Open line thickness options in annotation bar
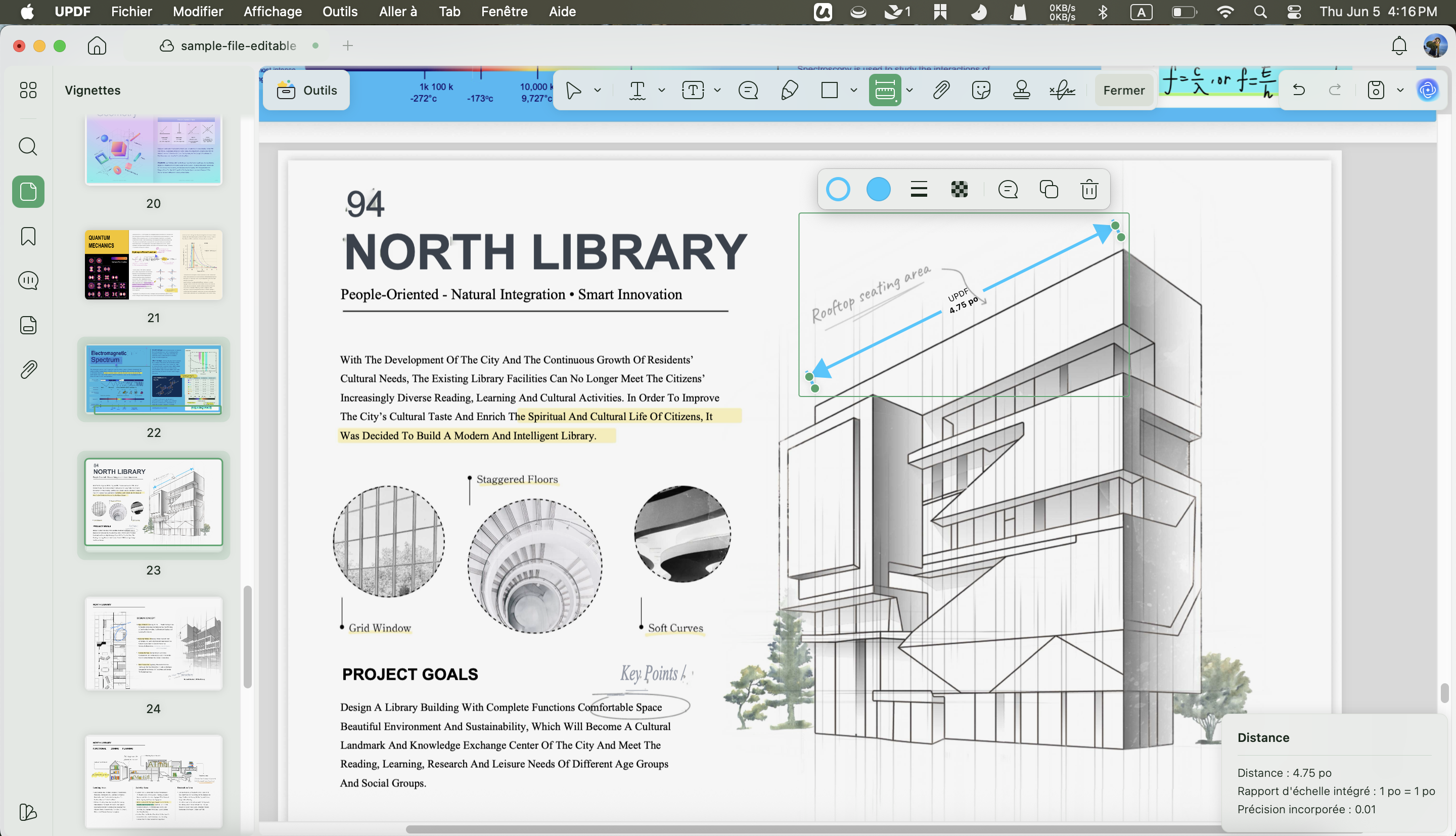The height and width of the screenshot is (836, 1456). pos(919,190)
